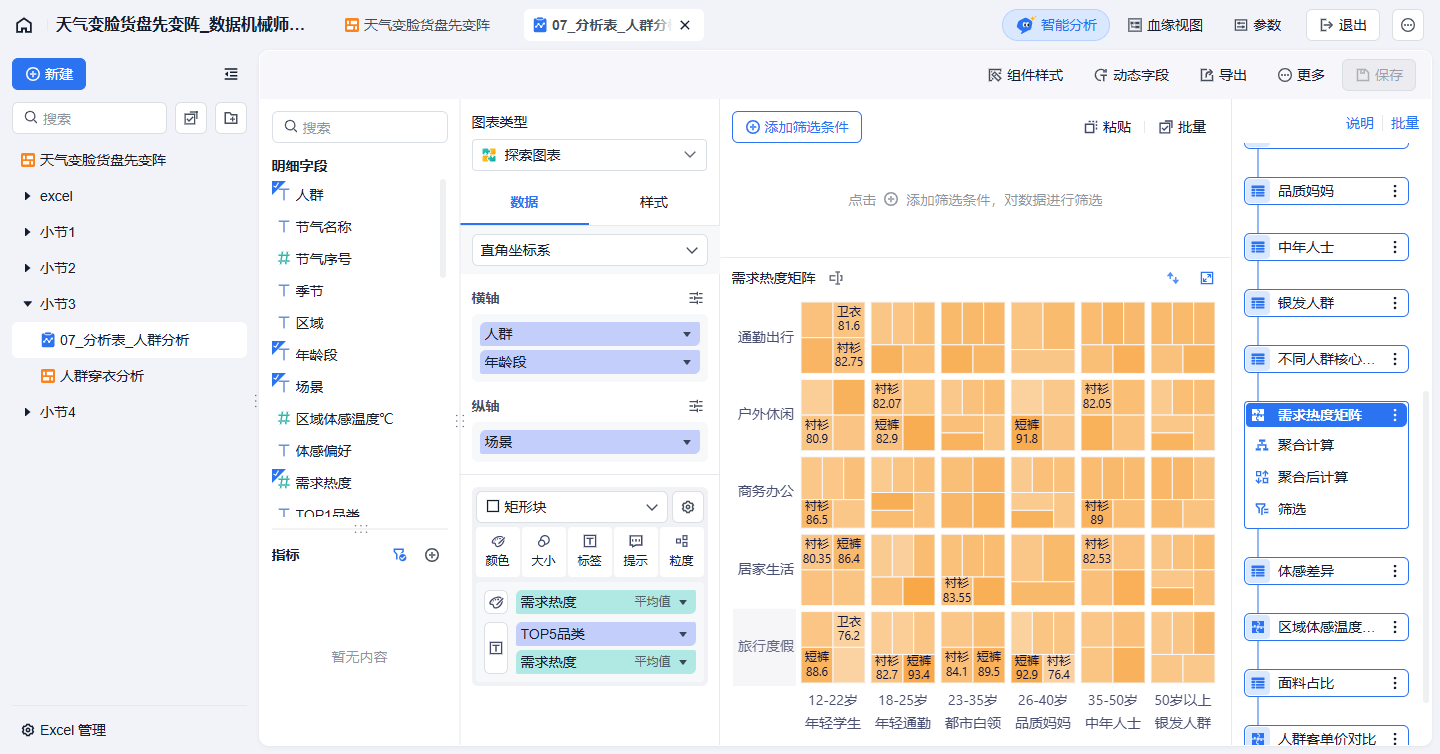
Task: Click the Granularity property button
Action: tap(682, 551)
